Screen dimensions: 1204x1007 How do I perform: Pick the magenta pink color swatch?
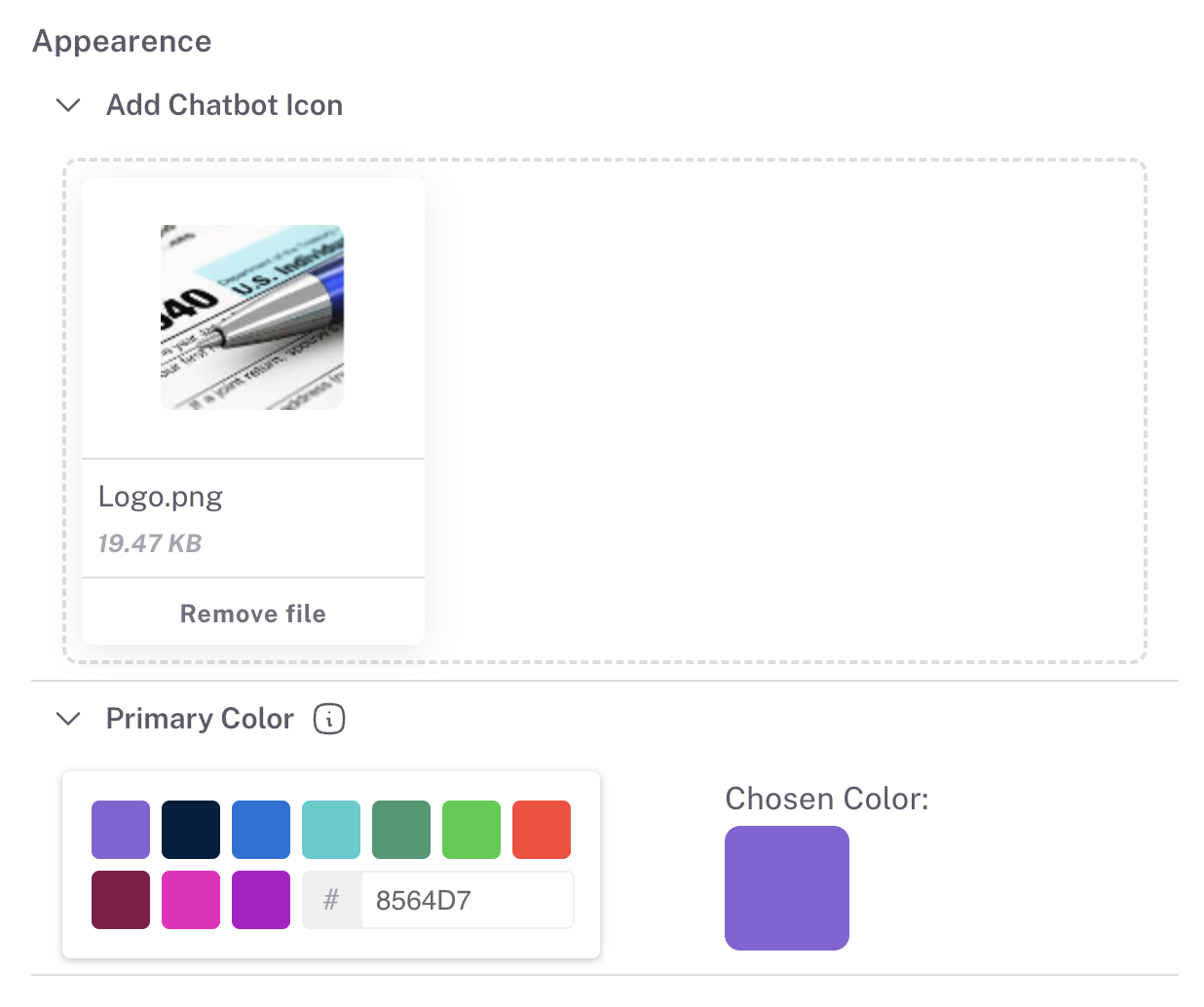point(191,900)
